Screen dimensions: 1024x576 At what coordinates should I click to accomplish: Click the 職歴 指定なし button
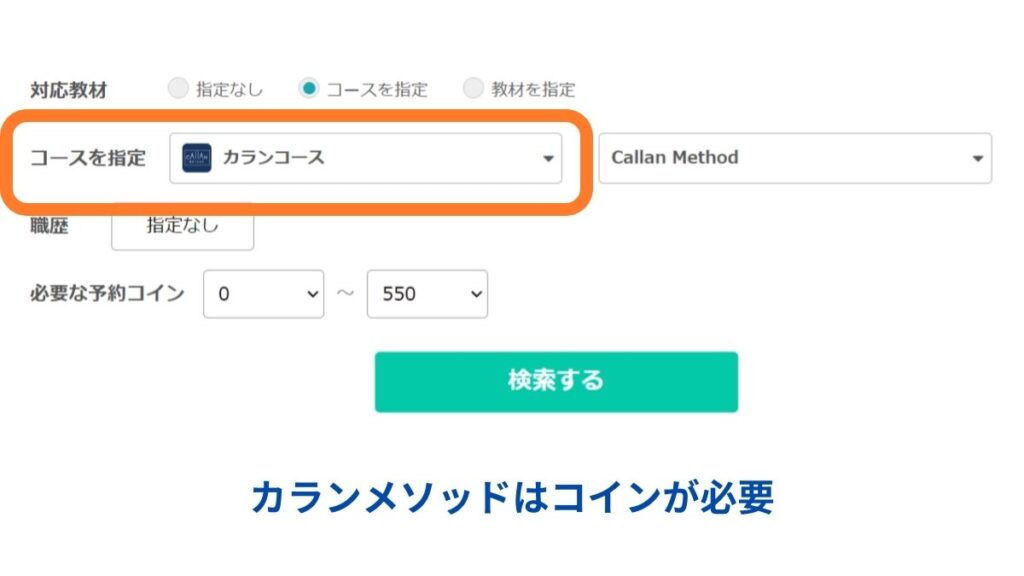(182, 226)
